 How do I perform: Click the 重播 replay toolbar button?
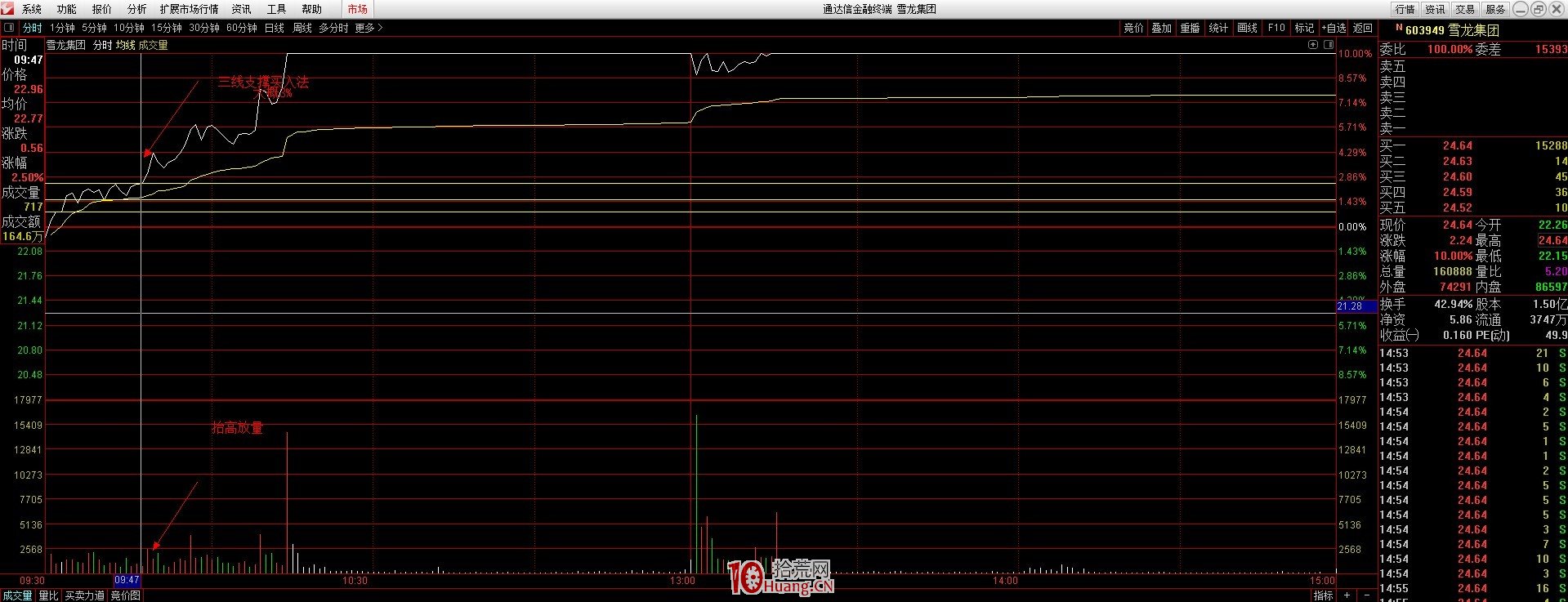coord(1191,28)
